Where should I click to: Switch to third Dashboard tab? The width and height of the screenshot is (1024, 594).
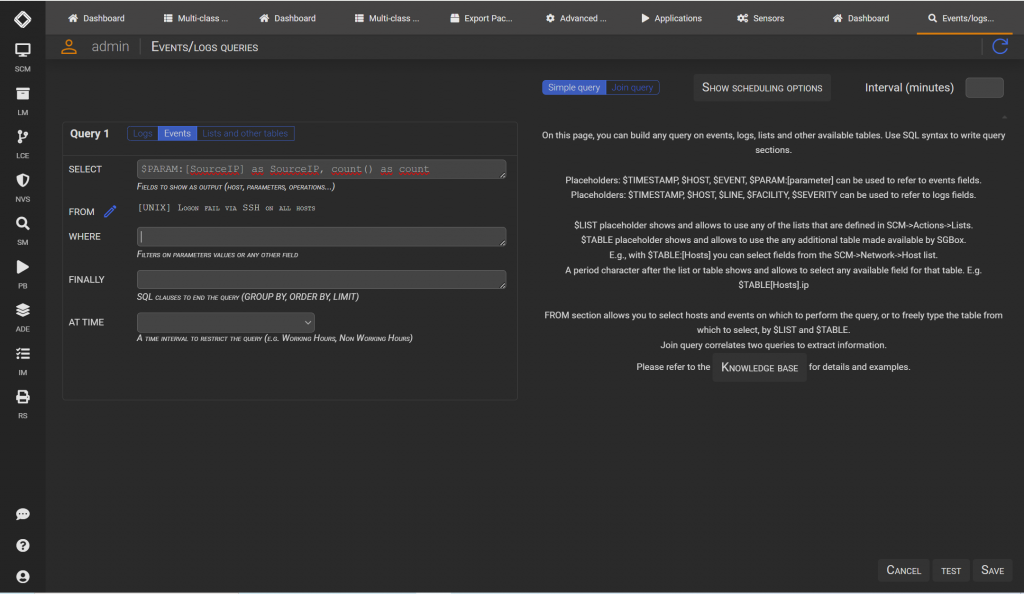coord(861,18)
